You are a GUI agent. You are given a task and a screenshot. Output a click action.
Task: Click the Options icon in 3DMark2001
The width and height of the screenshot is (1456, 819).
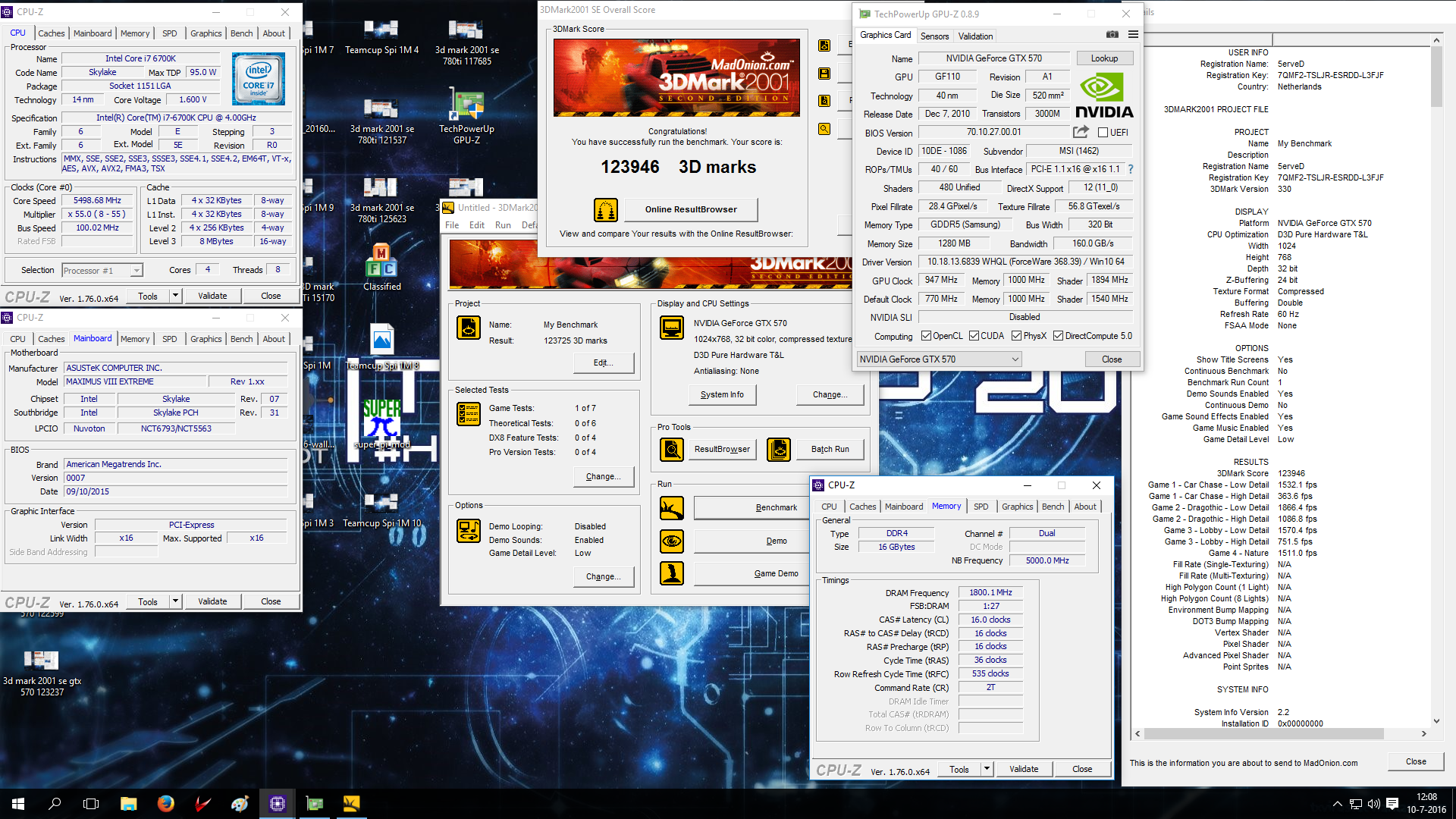pos(469,531)
